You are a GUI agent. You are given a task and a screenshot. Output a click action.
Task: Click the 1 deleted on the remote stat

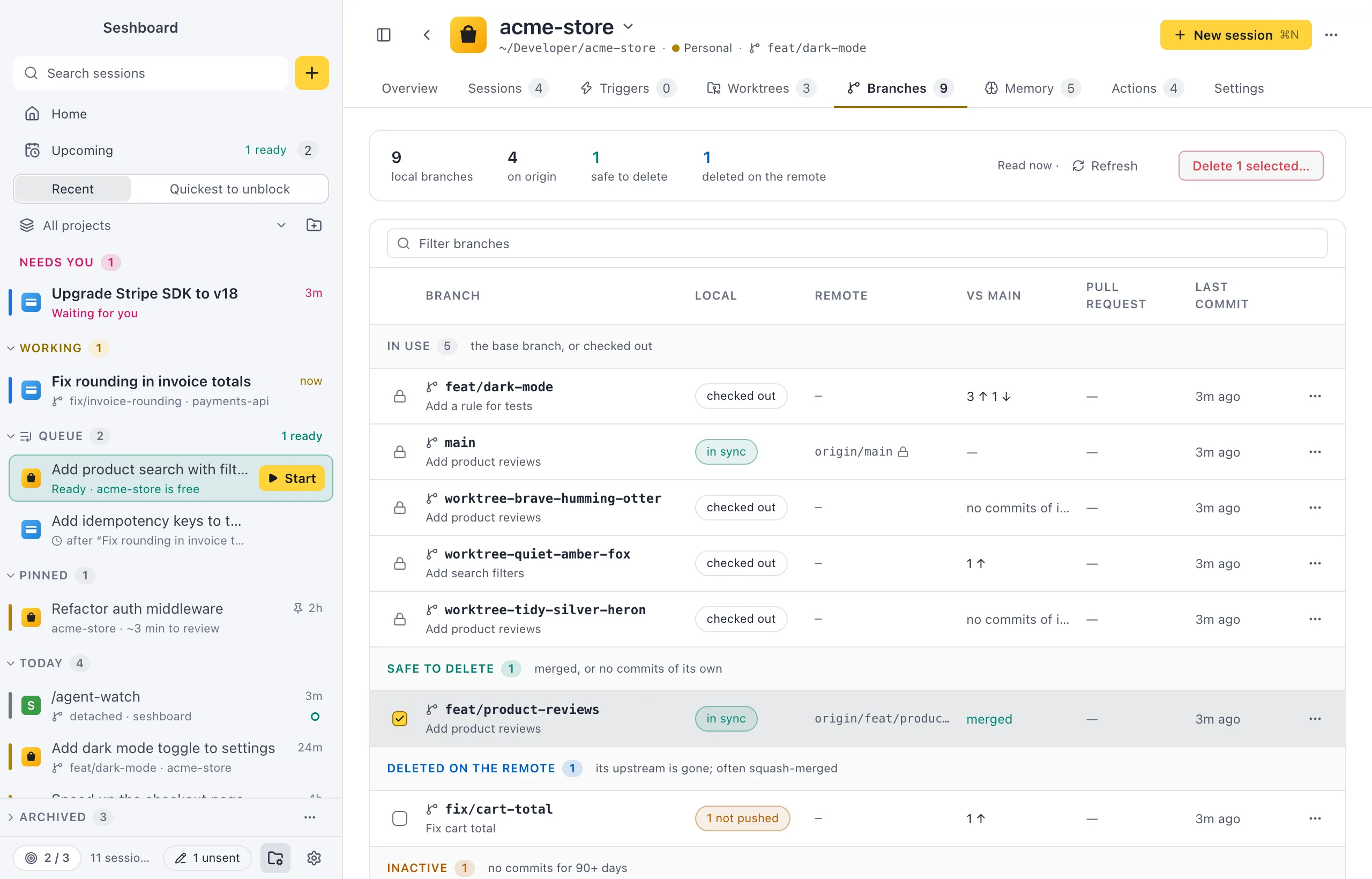tap(764, 166)
